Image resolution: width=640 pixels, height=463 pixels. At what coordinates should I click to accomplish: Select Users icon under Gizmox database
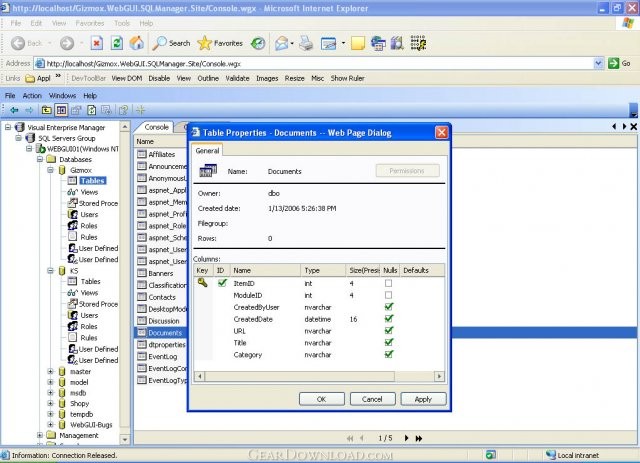click(73, 214)
